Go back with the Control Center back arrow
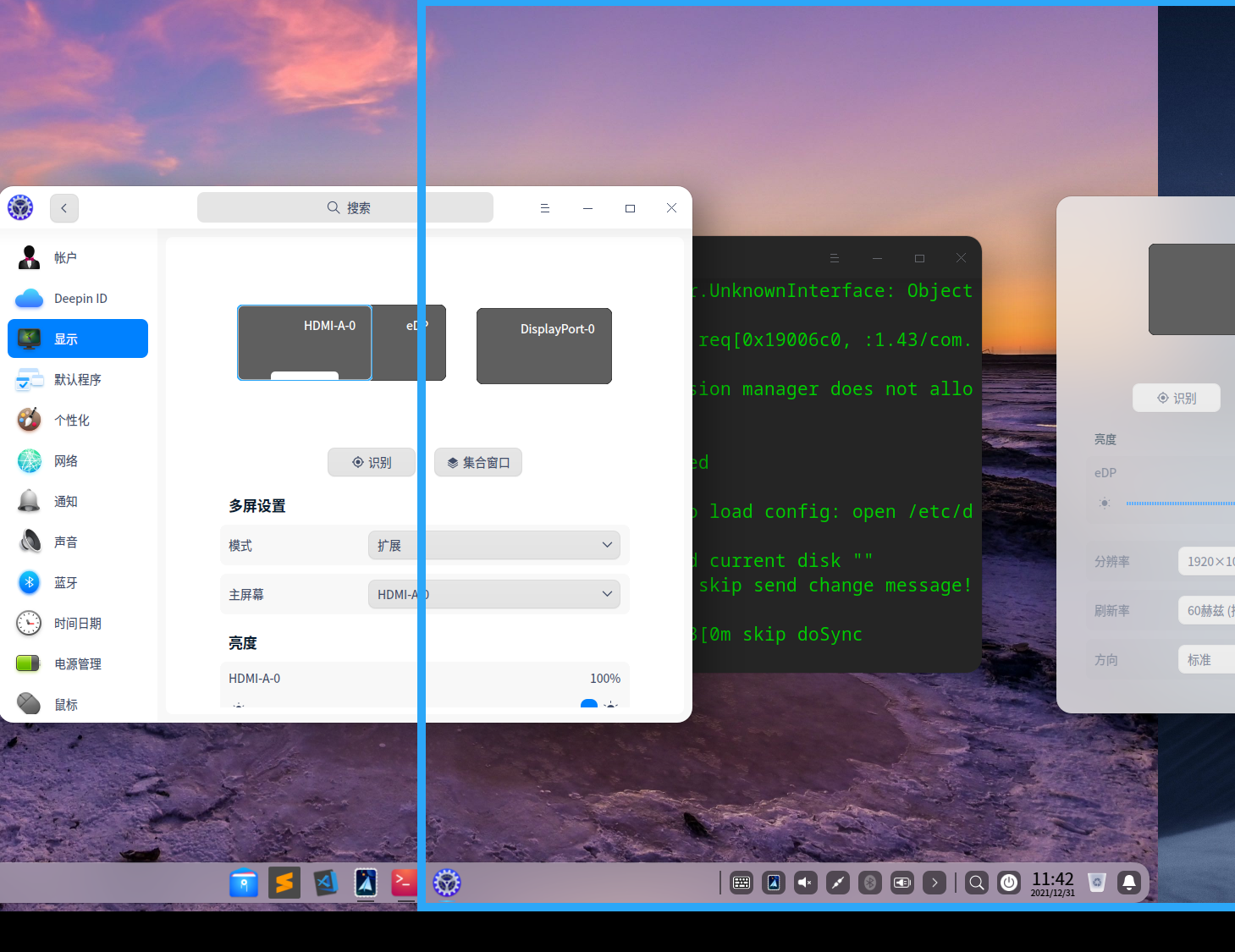Viewport: 1235px width, 952px height. pyautogui.click(x=64, y=208)
